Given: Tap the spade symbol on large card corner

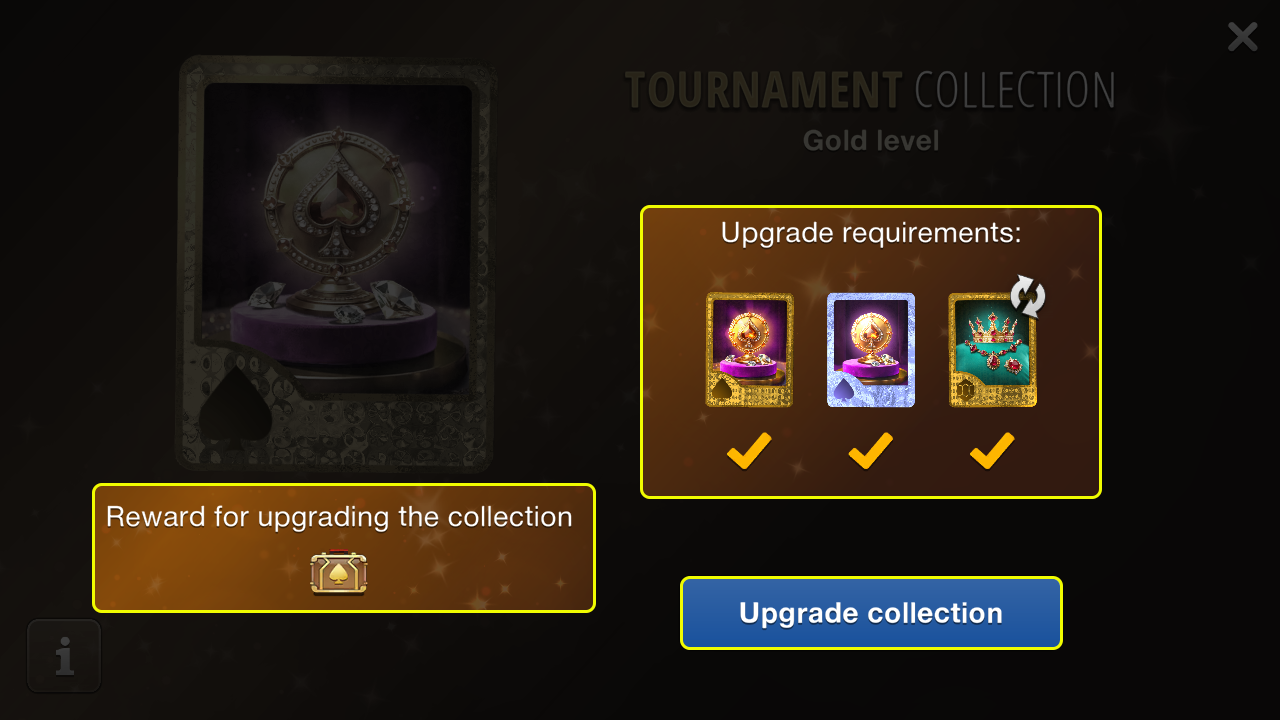Looking at the screenshot, I should [x=236, y=404].
